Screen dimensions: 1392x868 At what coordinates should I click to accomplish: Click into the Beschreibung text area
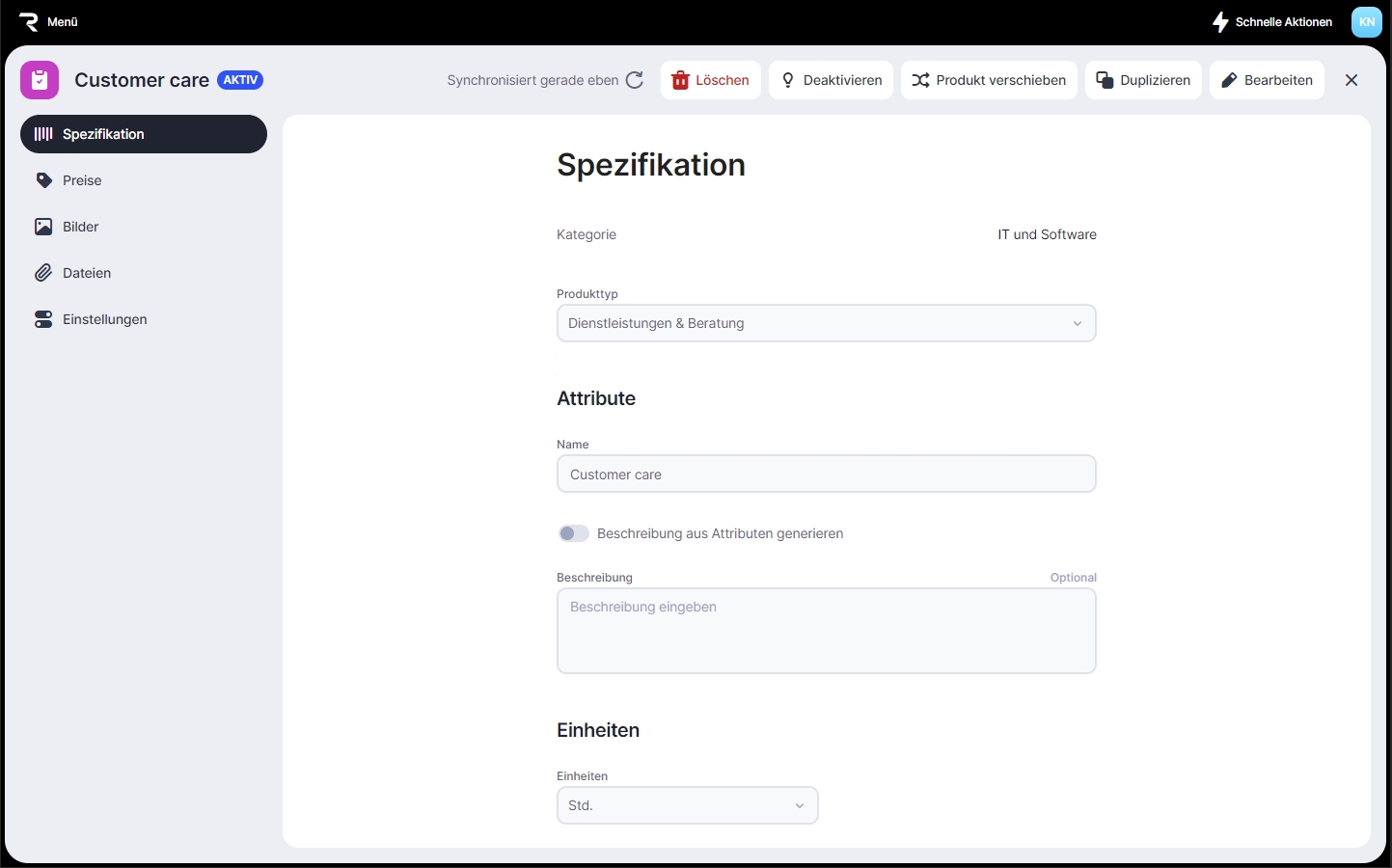(x=826, y=631)
